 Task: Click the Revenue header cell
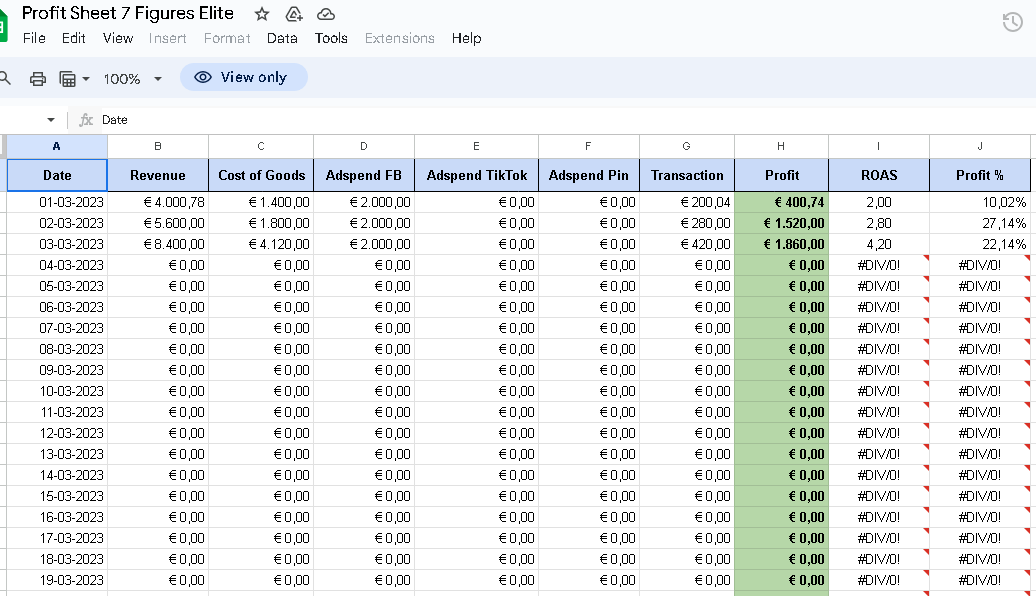coord(158,175)
